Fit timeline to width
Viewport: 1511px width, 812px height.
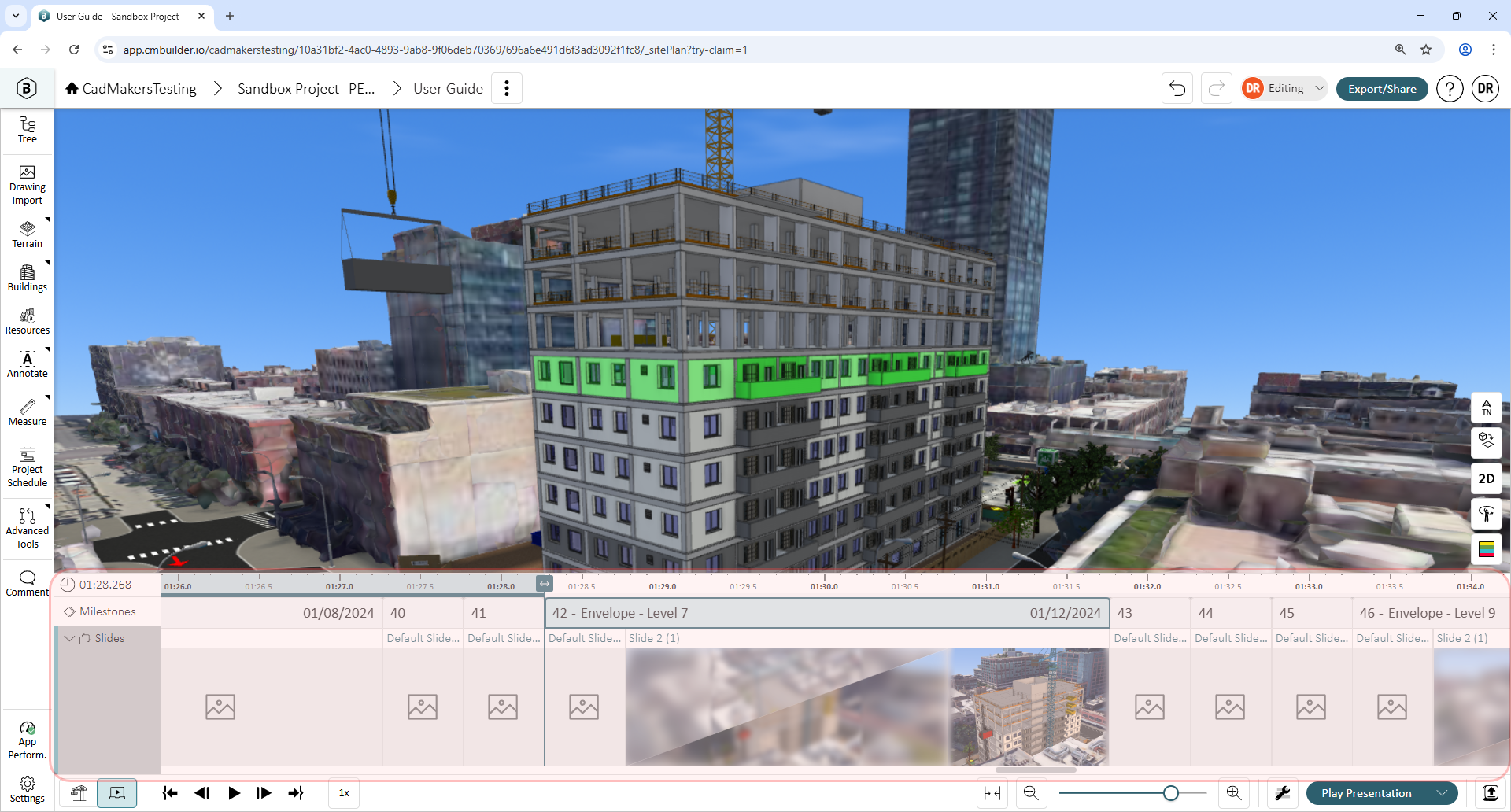click(x=992, y=793)
